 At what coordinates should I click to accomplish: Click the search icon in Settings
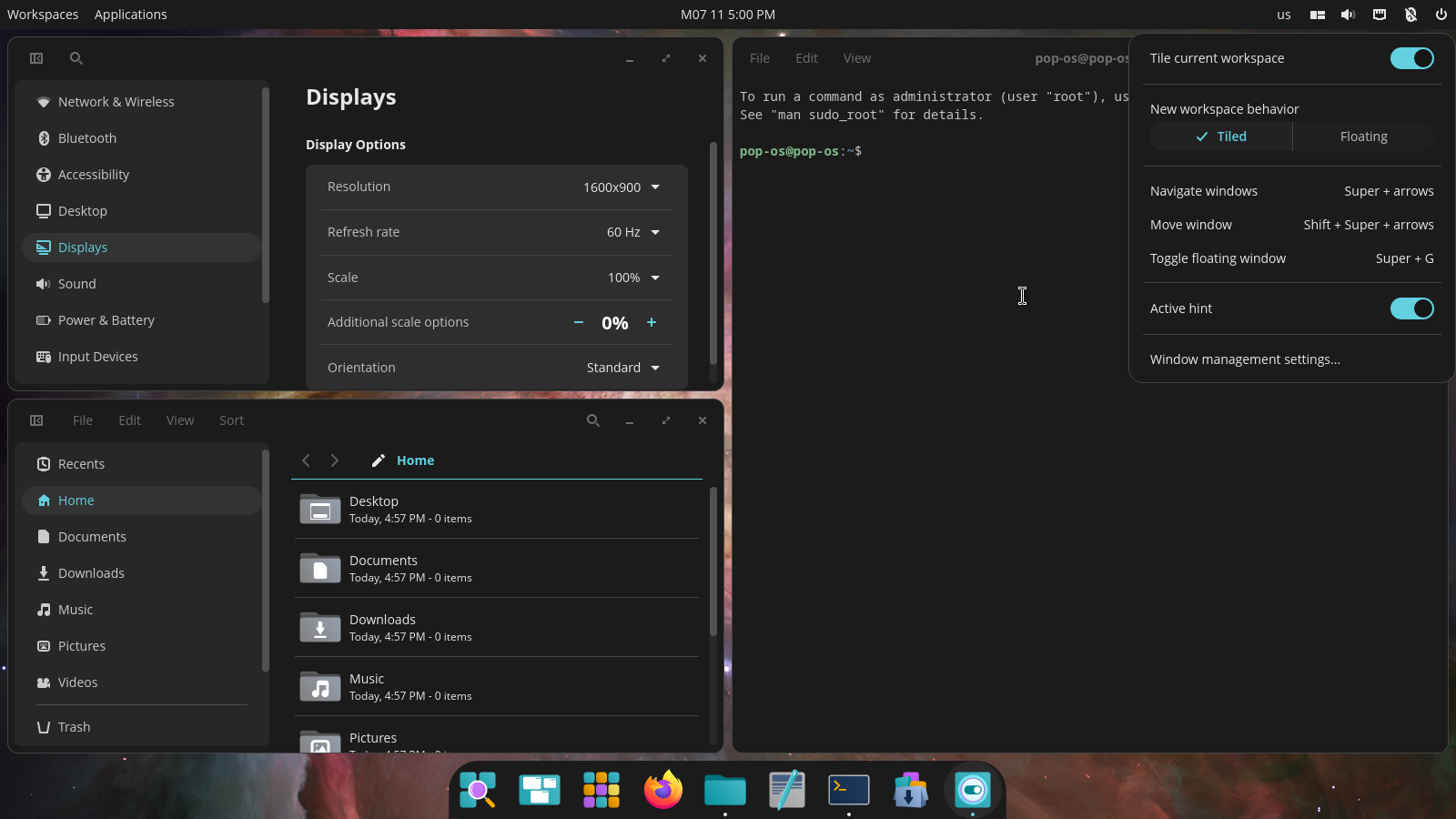tap(76, 57)
